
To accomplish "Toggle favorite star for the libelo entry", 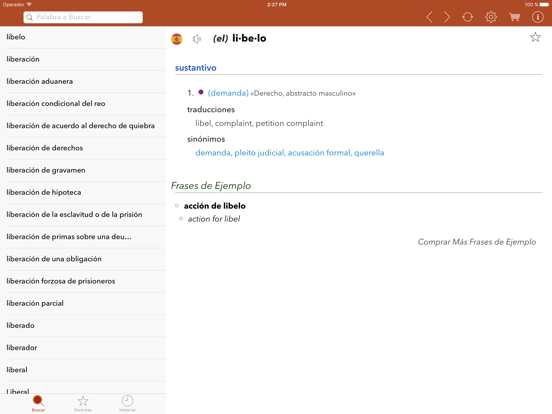I will point(535,37).
